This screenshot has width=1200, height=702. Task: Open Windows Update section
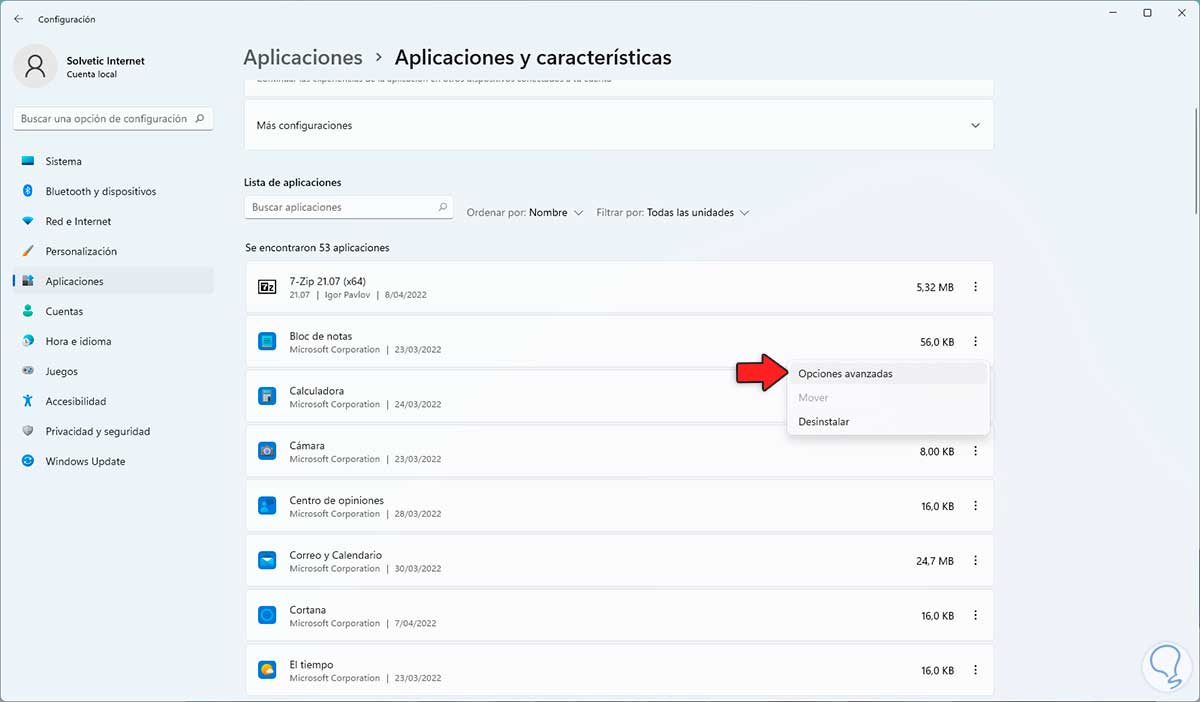coord(113,461)
